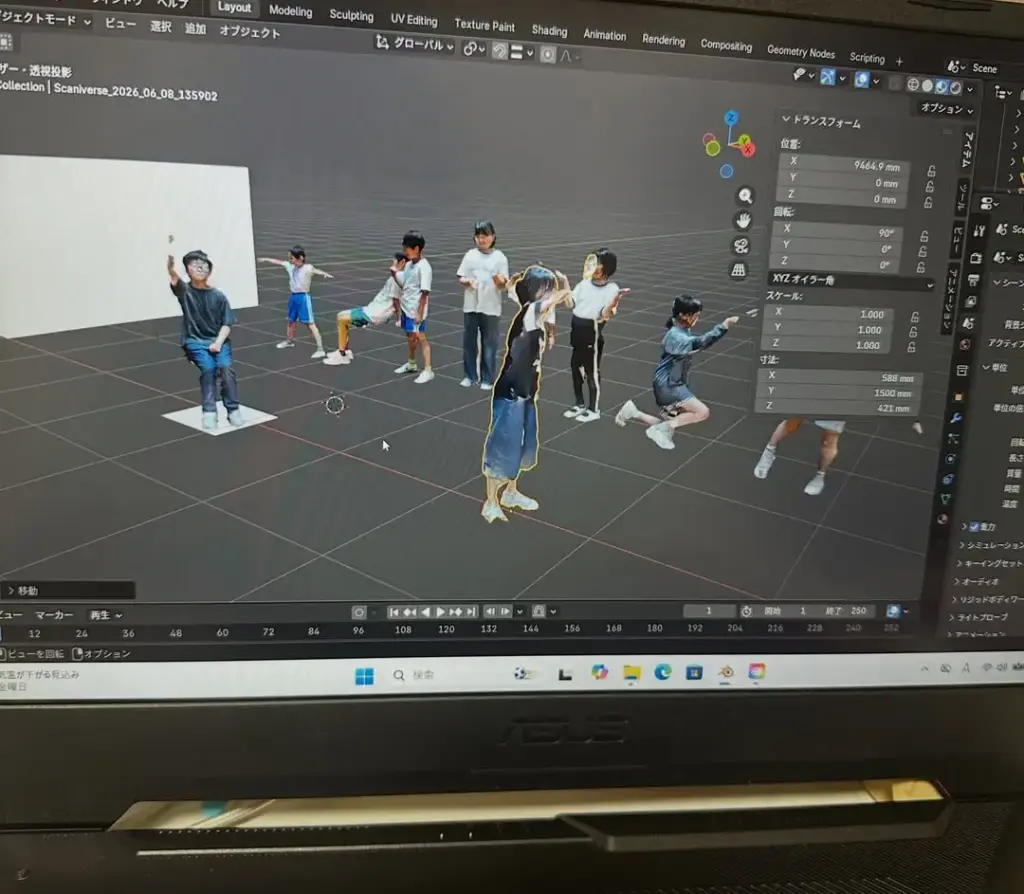Open the Windows Start menu
The image size is (1024, 894).
click(x=364, y=676)
